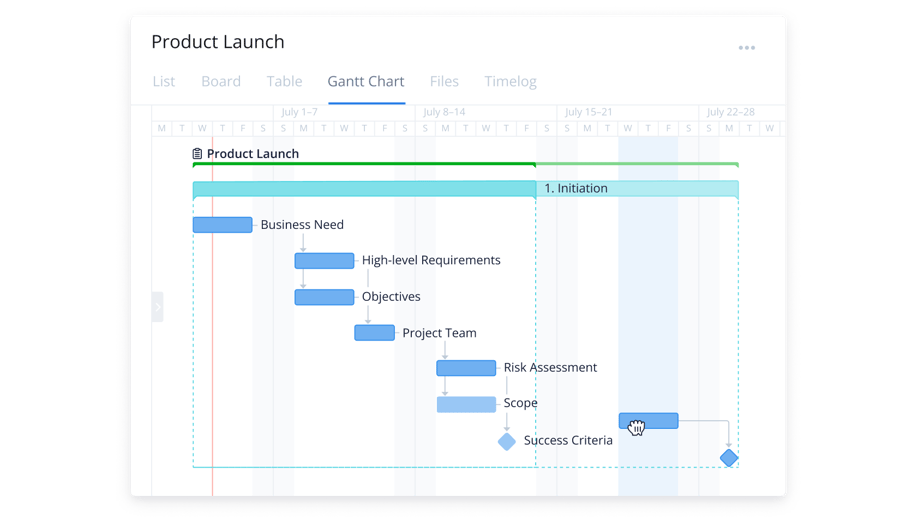Select the High-level Requirements task bar

[x=324, y=261]
